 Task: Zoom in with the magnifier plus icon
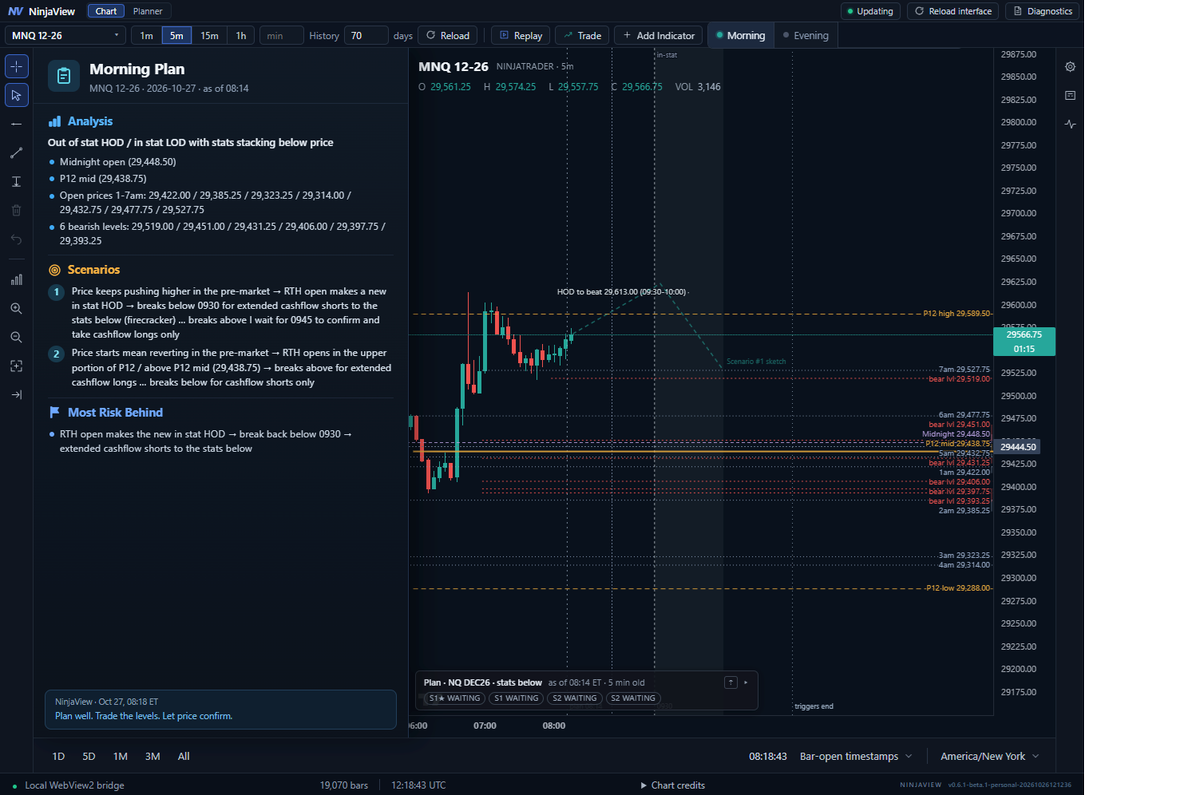pos(16,308)
